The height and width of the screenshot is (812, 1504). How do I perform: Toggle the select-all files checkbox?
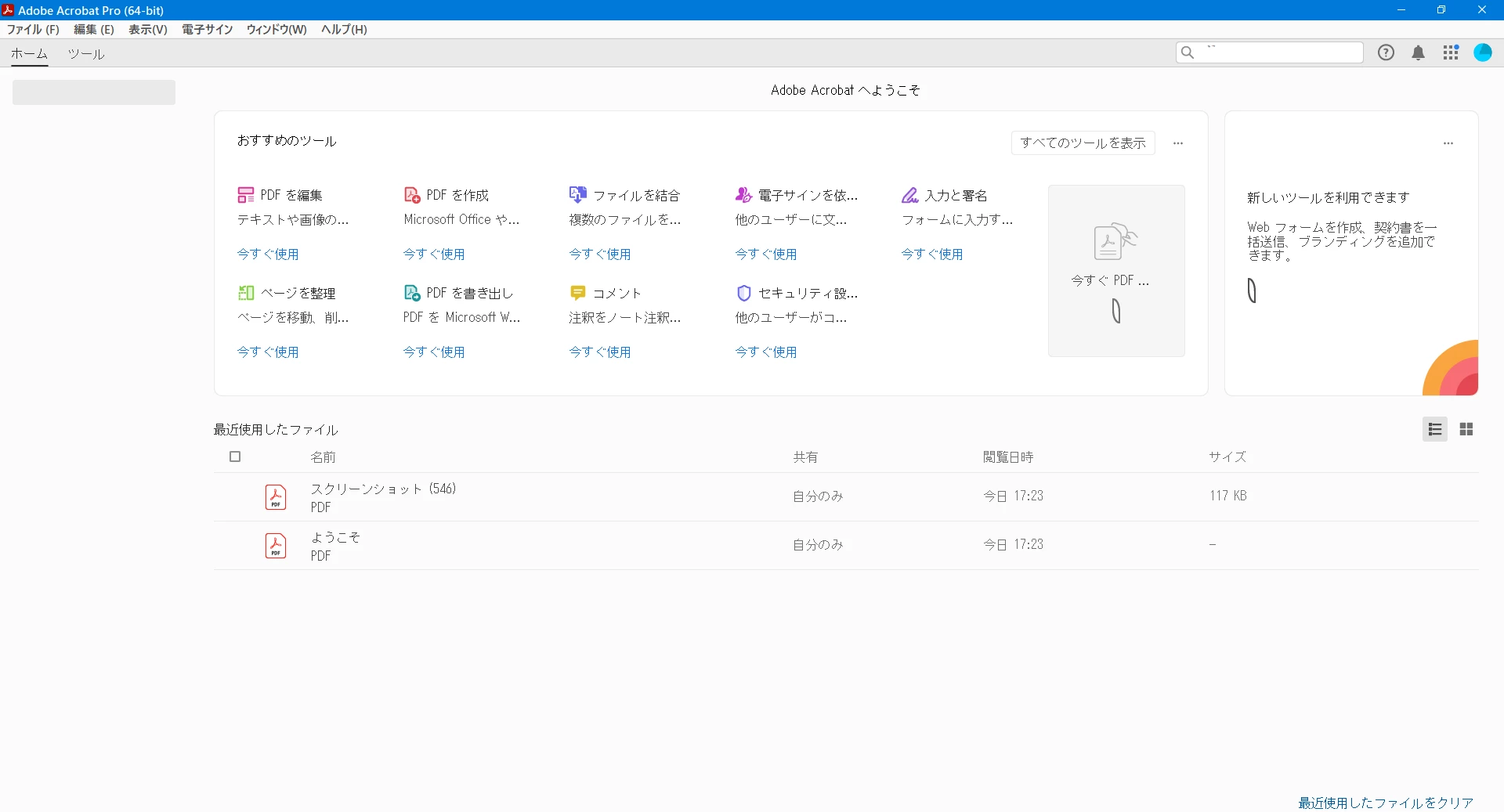pos(235,457)
